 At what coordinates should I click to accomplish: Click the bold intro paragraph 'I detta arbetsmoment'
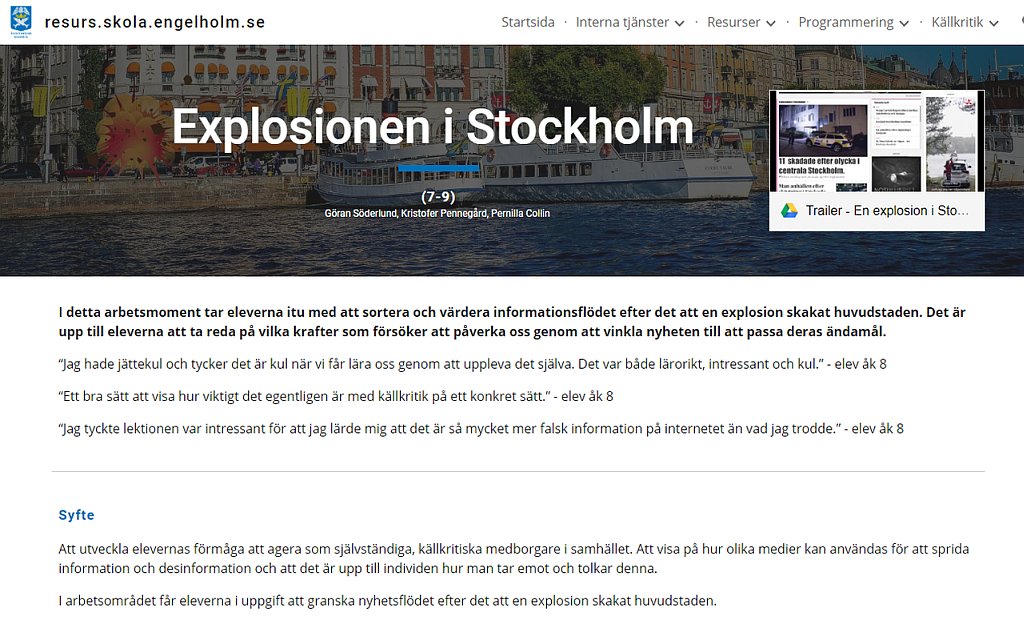[x=512, y=322]
